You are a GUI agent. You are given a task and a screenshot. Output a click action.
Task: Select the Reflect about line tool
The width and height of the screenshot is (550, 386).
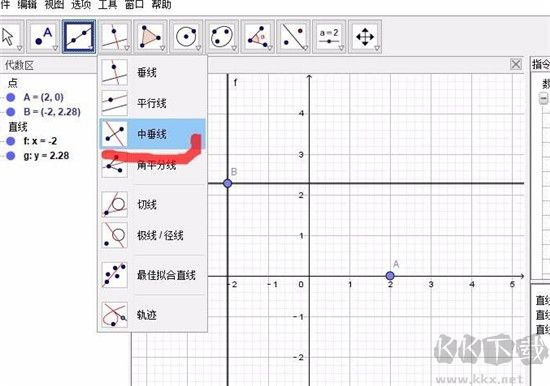294,36
